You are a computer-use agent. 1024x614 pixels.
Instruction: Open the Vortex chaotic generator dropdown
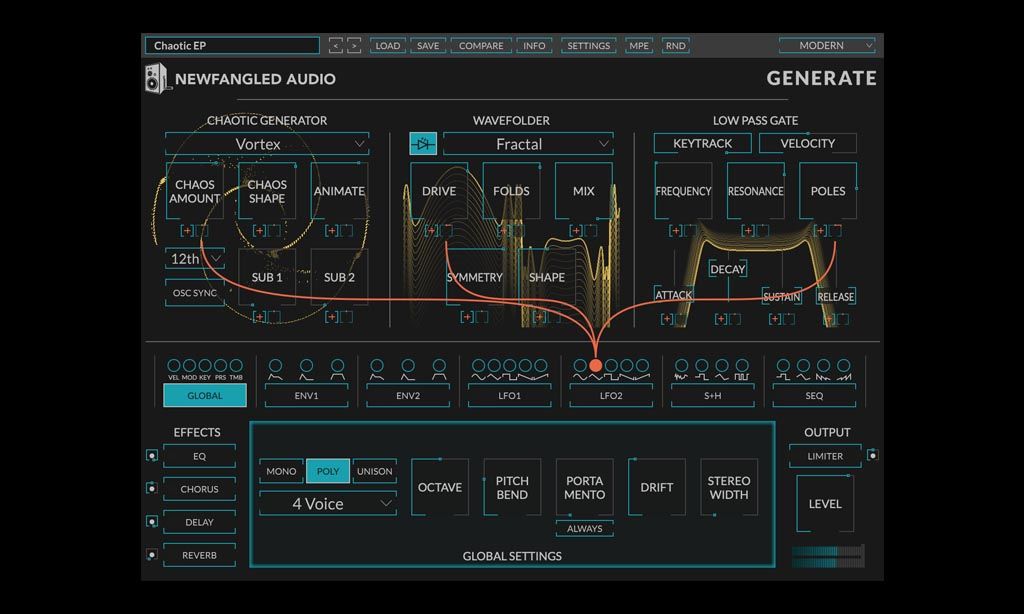tap(267, 144)
